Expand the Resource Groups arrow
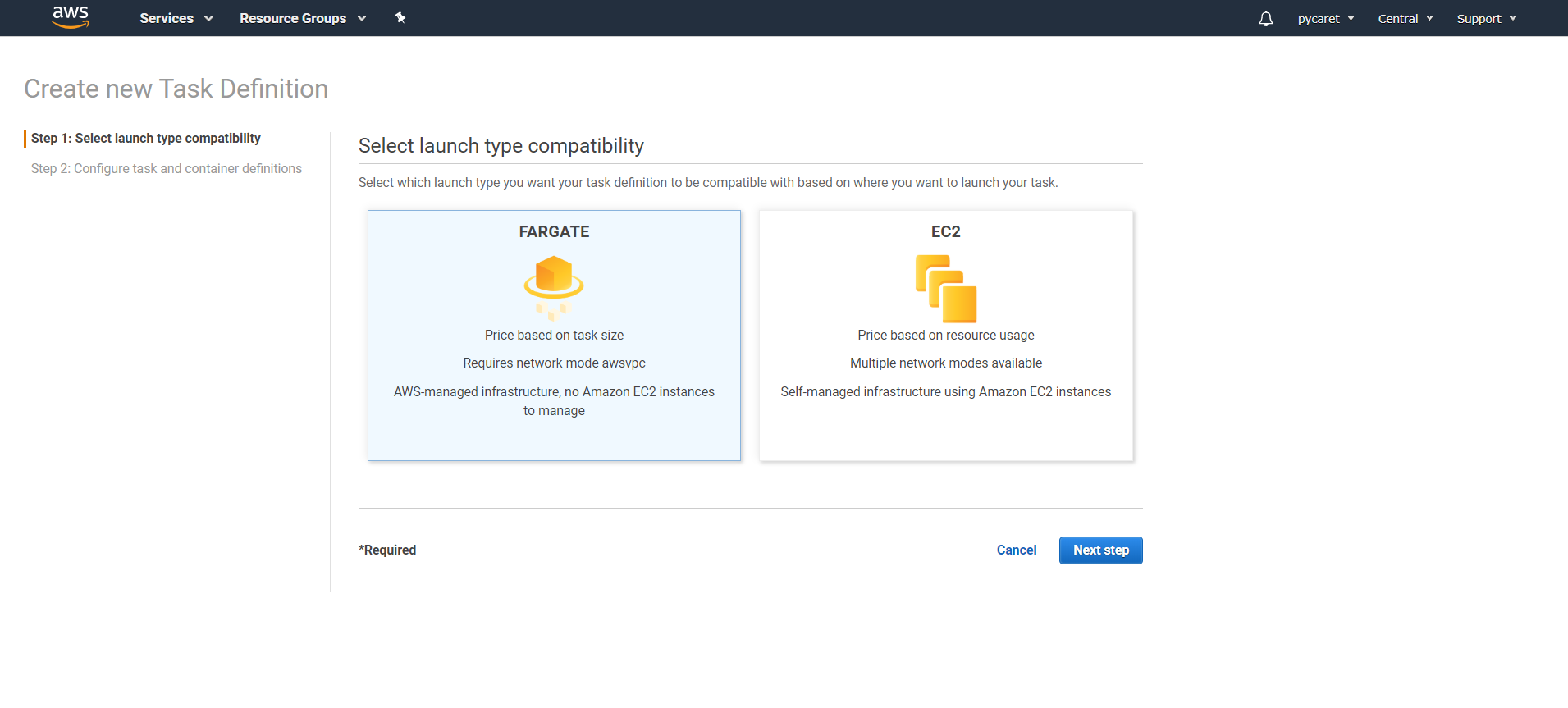 click(362, 19)
